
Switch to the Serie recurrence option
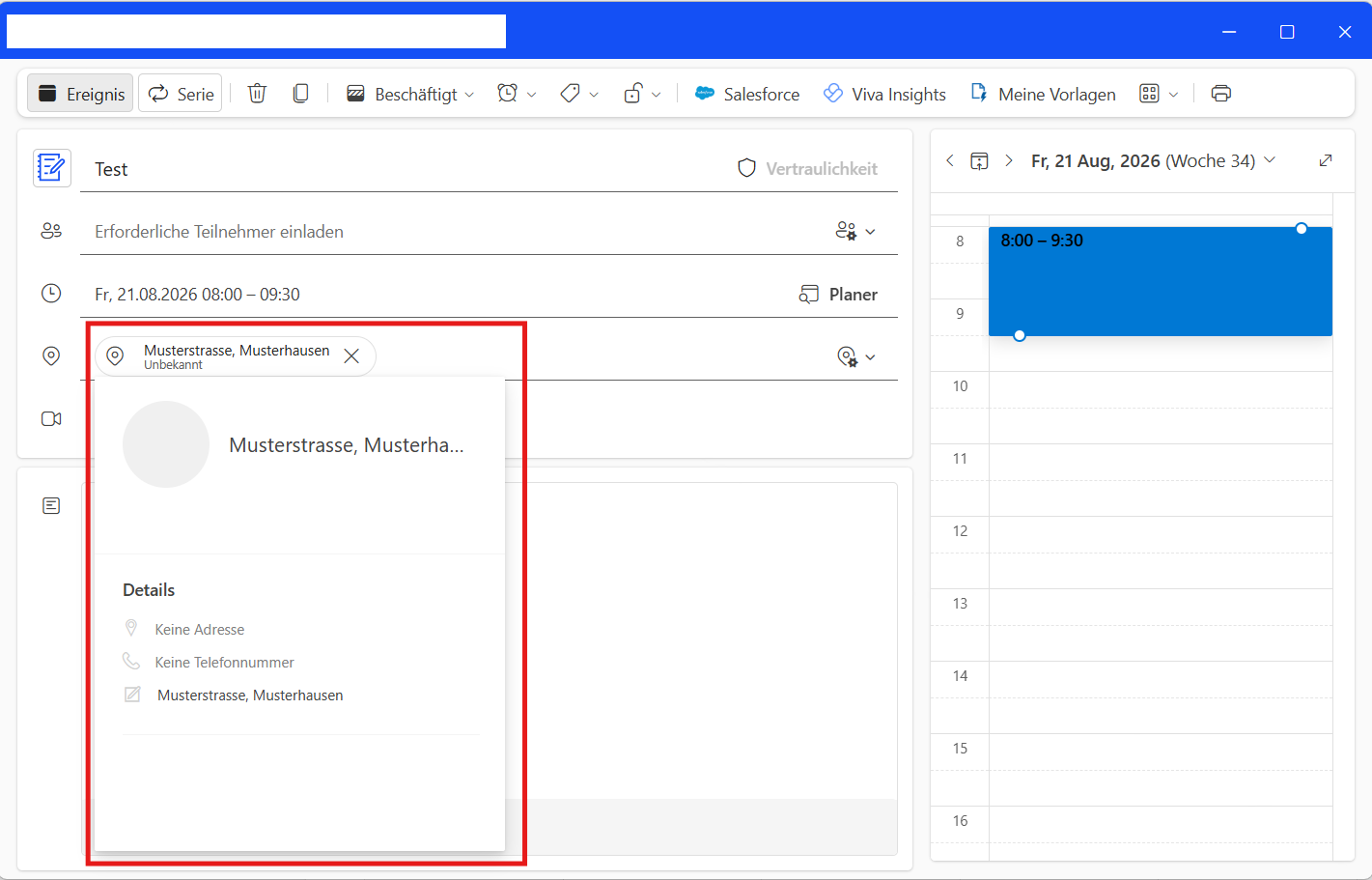click(x=181, y=94)
